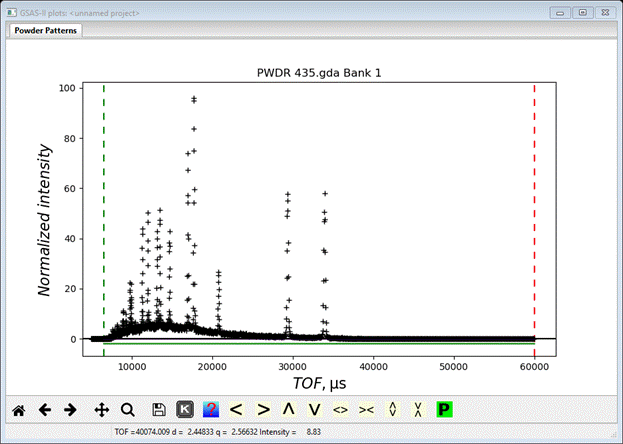
Task: Click the green P publish button
Action: (x=444, y=409)
